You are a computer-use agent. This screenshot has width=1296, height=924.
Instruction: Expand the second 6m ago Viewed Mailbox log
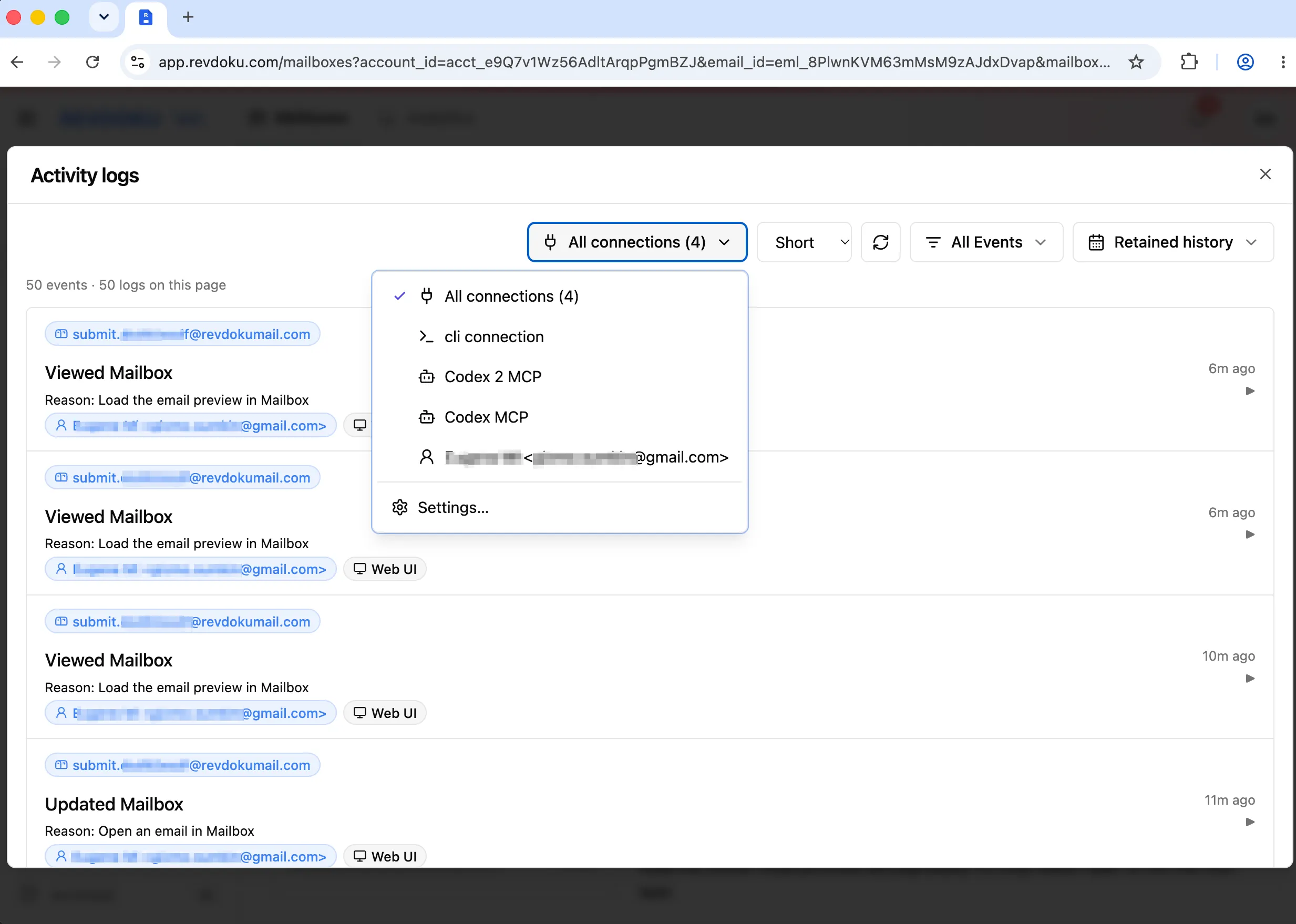pos(1249,534)
